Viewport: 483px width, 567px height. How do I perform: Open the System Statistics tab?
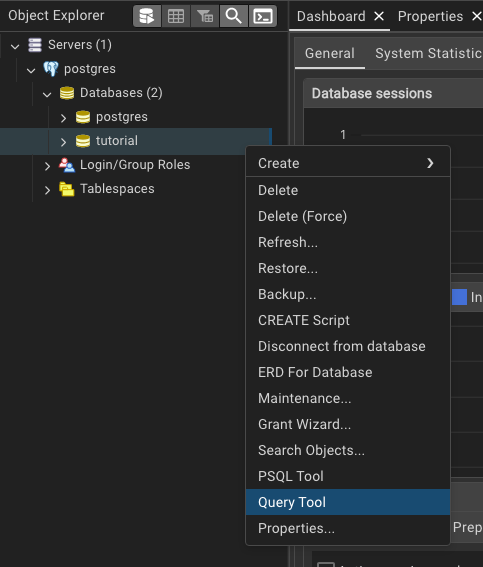pyautogui.click(x=429, y=53)
